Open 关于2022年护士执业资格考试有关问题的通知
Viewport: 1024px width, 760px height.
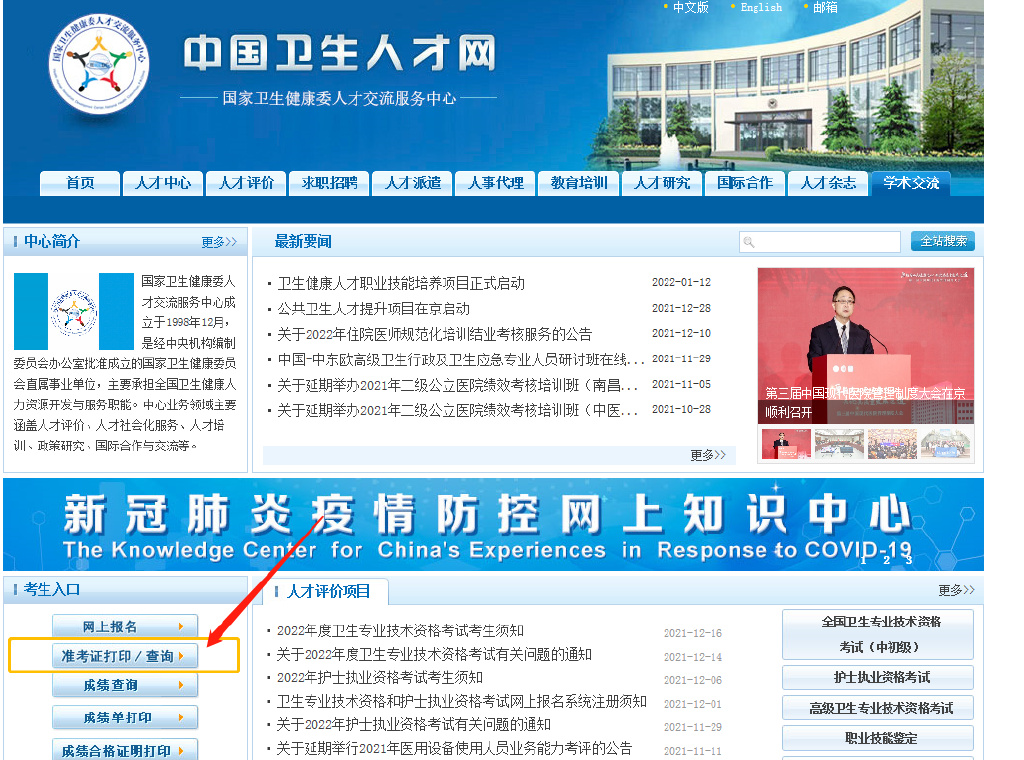pos(413,725)
